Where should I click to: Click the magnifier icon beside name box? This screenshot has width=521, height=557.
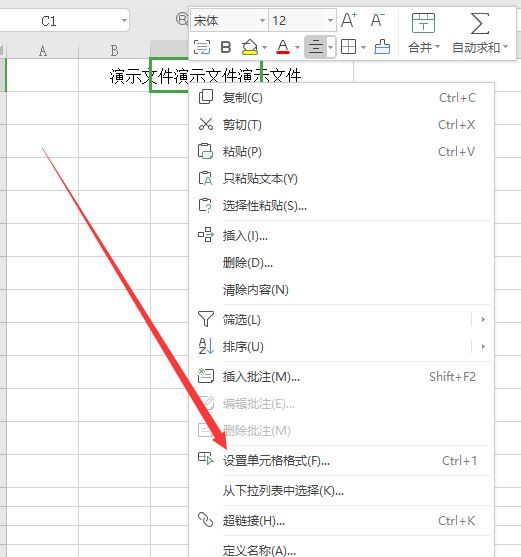click(182, 18)
